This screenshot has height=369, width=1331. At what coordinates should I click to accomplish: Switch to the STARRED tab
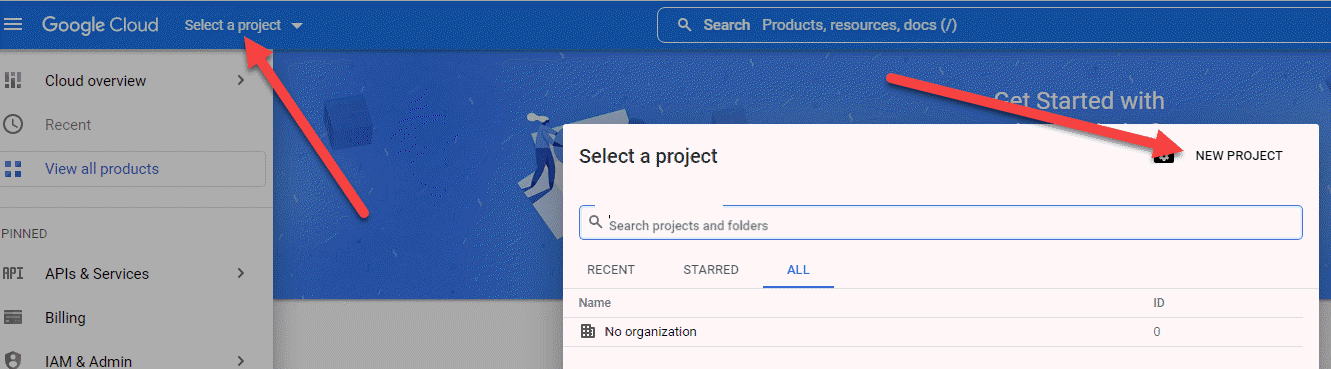coord(711,270)
